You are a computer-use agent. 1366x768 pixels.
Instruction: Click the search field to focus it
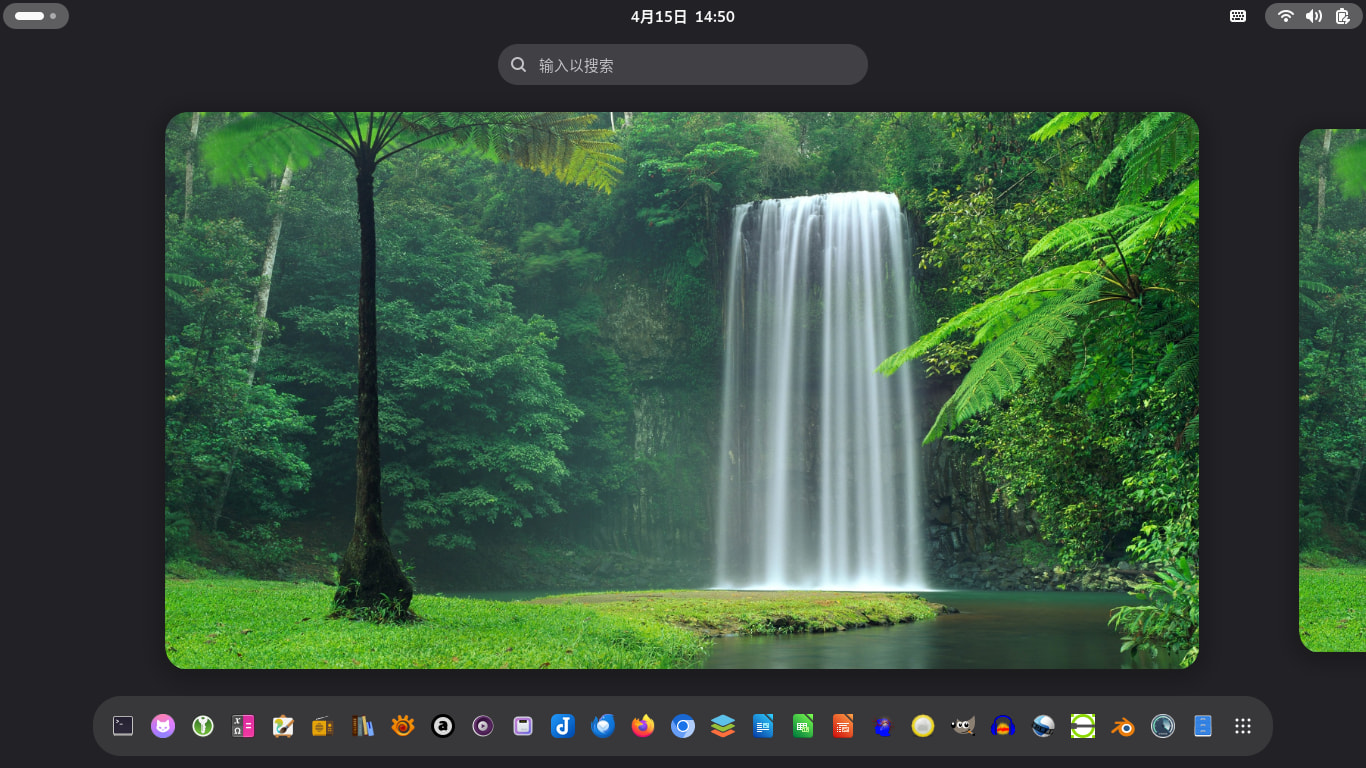tap(682, 65)
